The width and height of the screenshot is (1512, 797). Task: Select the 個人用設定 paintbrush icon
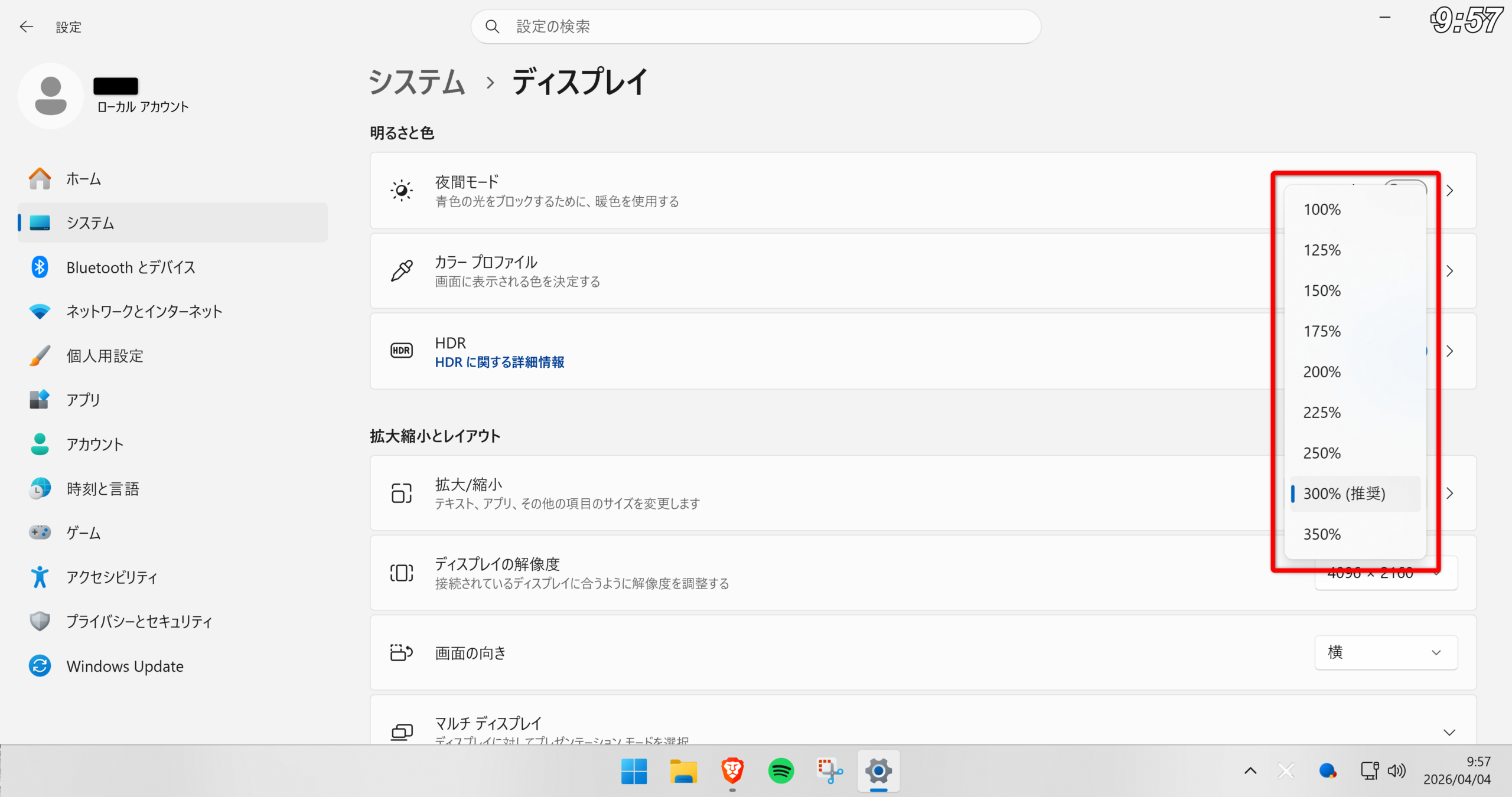(40, 355)
